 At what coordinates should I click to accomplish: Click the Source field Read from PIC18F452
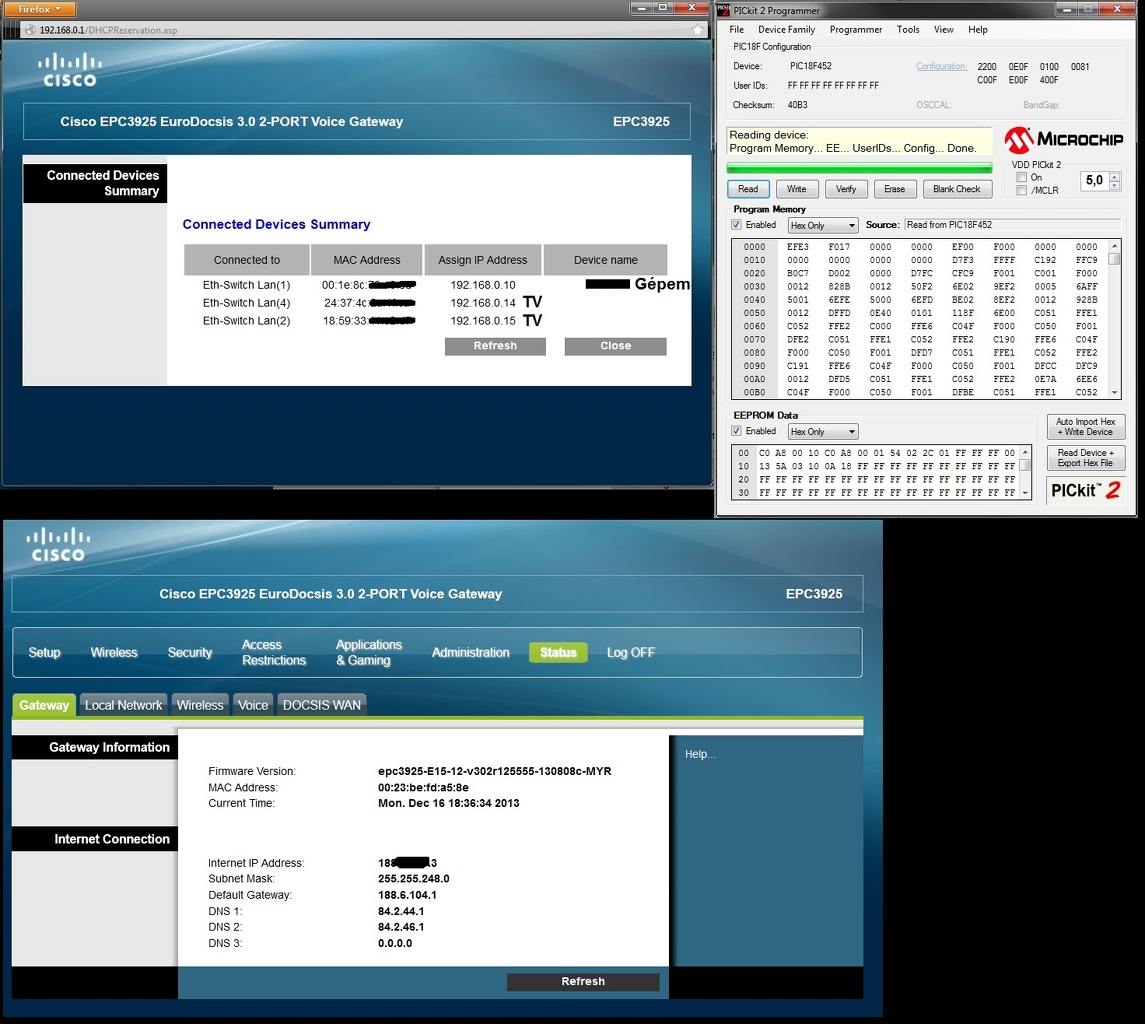coord(1012,225)
